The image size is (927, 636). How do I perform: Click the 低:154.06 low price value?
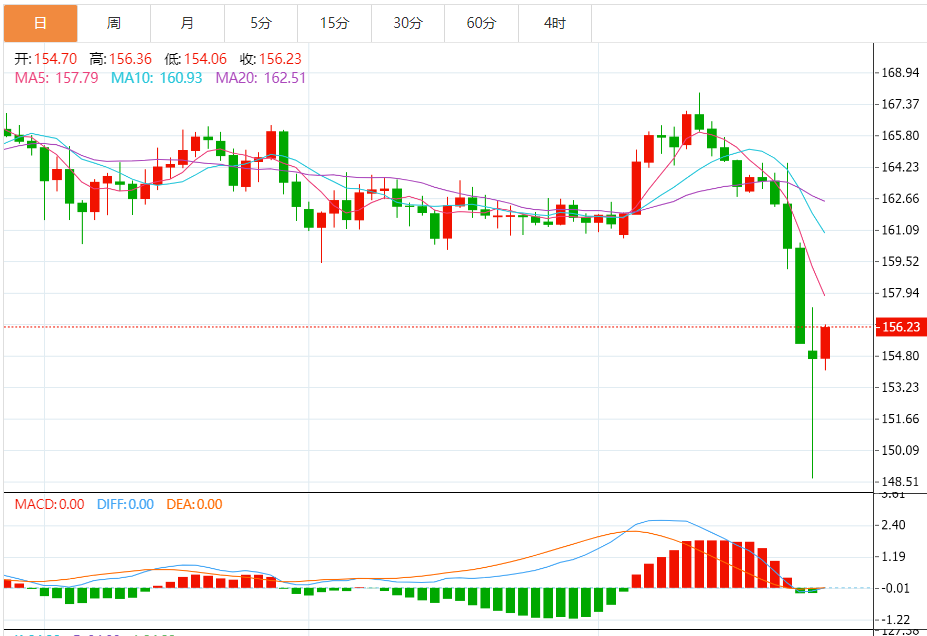[196, 59]
